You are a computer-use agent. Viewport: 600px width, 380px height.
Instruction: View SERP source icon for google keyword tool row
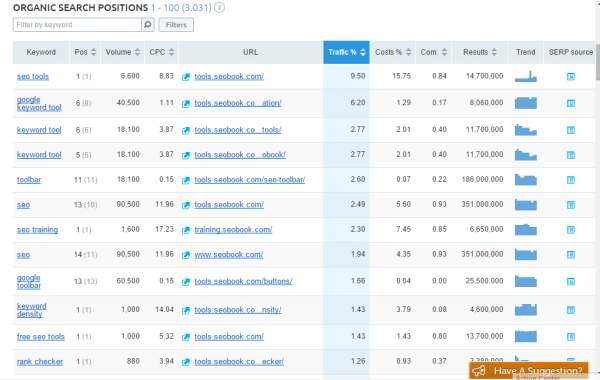coord(571,103)
